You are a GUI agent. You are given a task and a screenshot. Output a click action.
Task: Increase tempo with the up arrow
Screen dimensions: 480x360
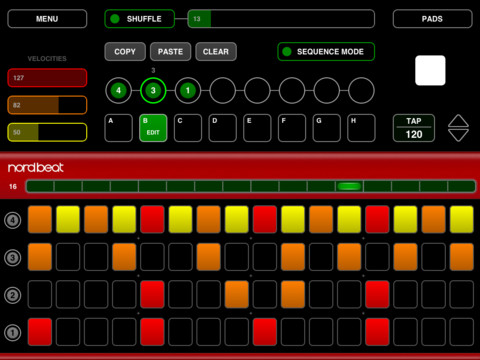(x=458, y=121)
